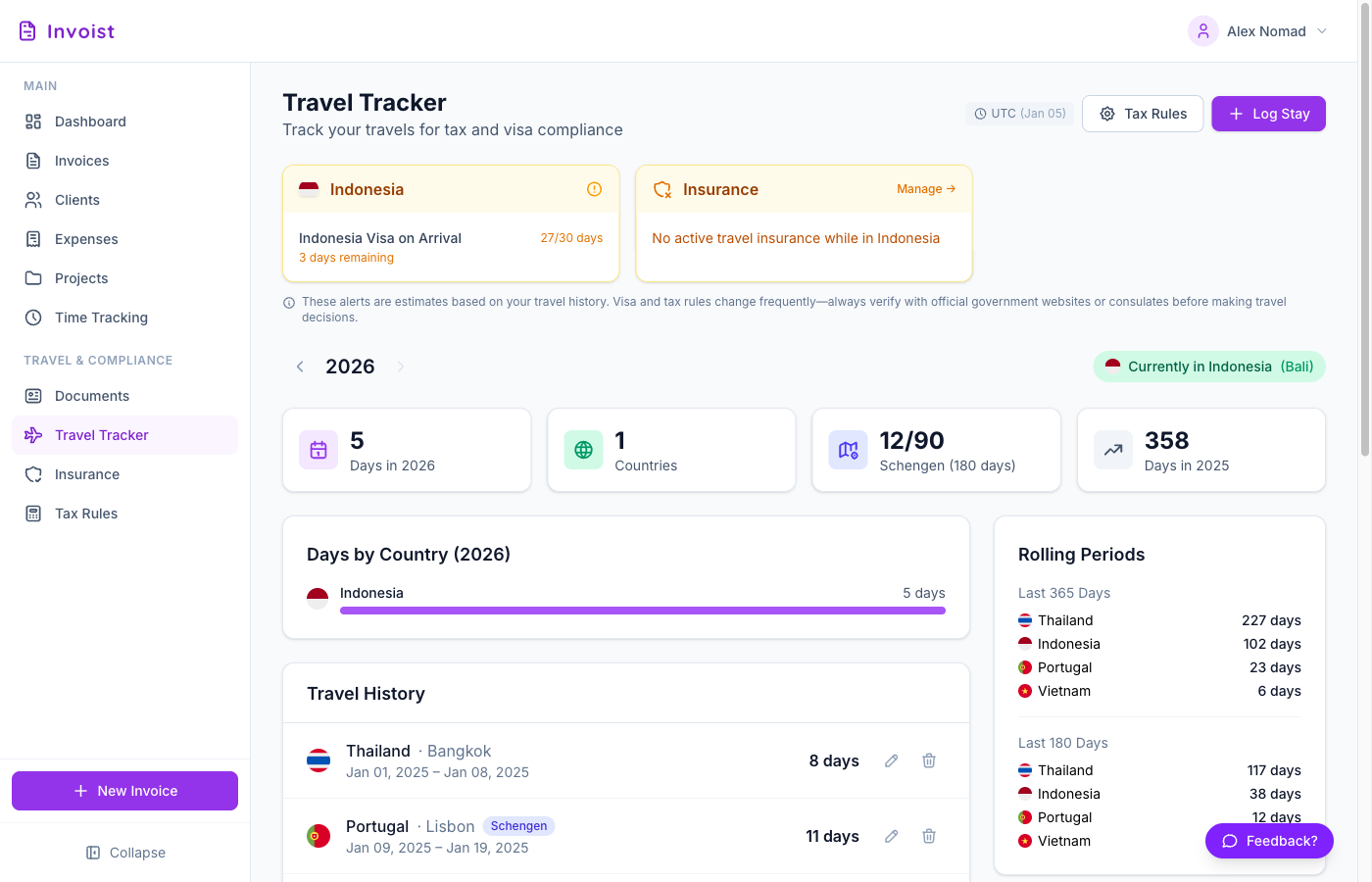The height and width of the screenshot is (882, 1372).
Task: Switch to Travel Tracker section
Action: pyautogui.click(x=101, y=434)
